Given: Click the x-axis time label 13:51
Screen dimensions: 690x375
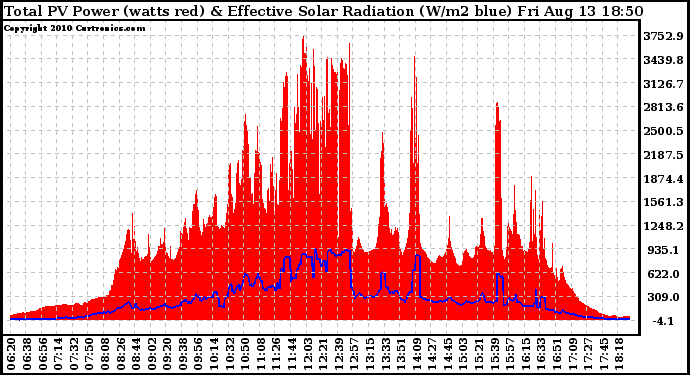Looking at the screenshot, I should click(x=402, y=354).
